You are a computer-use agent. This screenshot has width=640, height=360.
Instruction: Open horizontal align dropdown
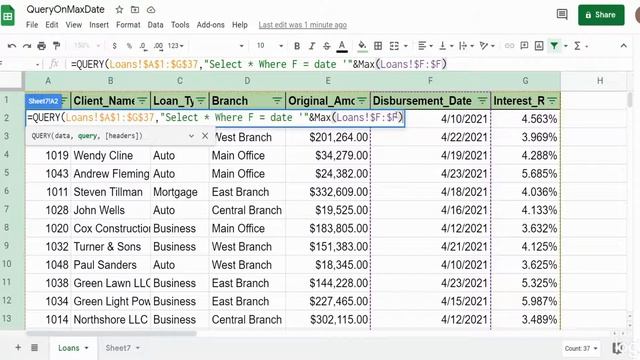point(425,46)
